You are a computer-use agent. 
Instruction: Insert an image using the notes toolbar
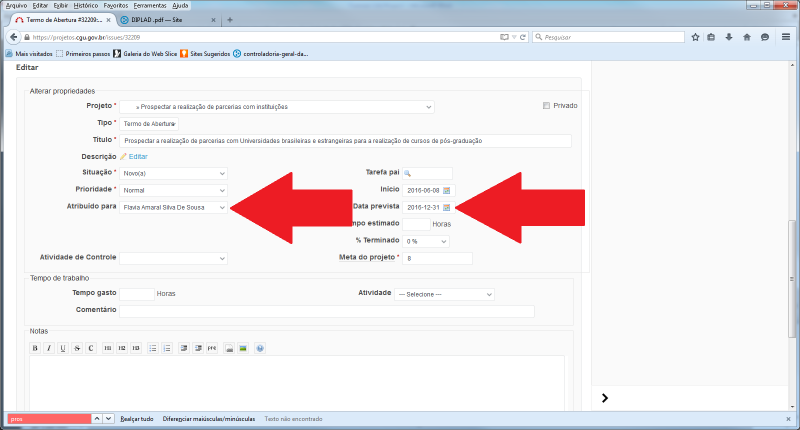243,348
